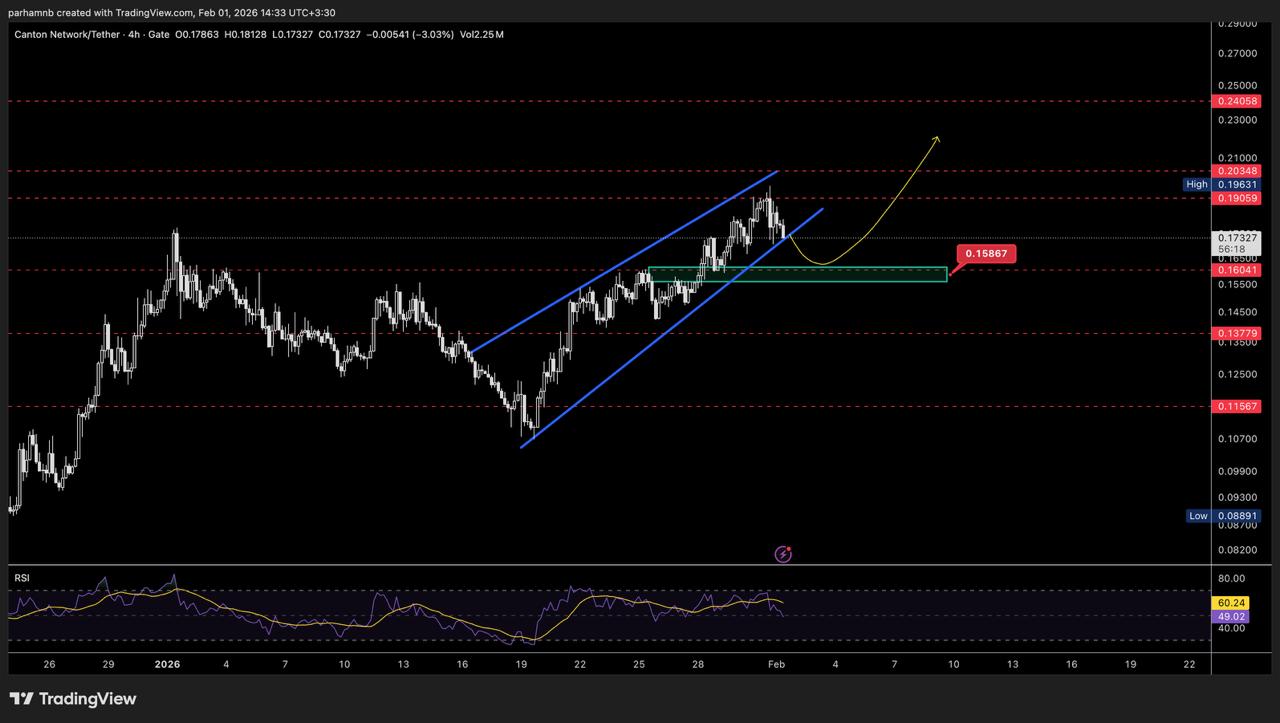Select the purple RSI value 49.02
Screen dimensions: 1280x723
pyautogui.click(x=1229, y=617)
